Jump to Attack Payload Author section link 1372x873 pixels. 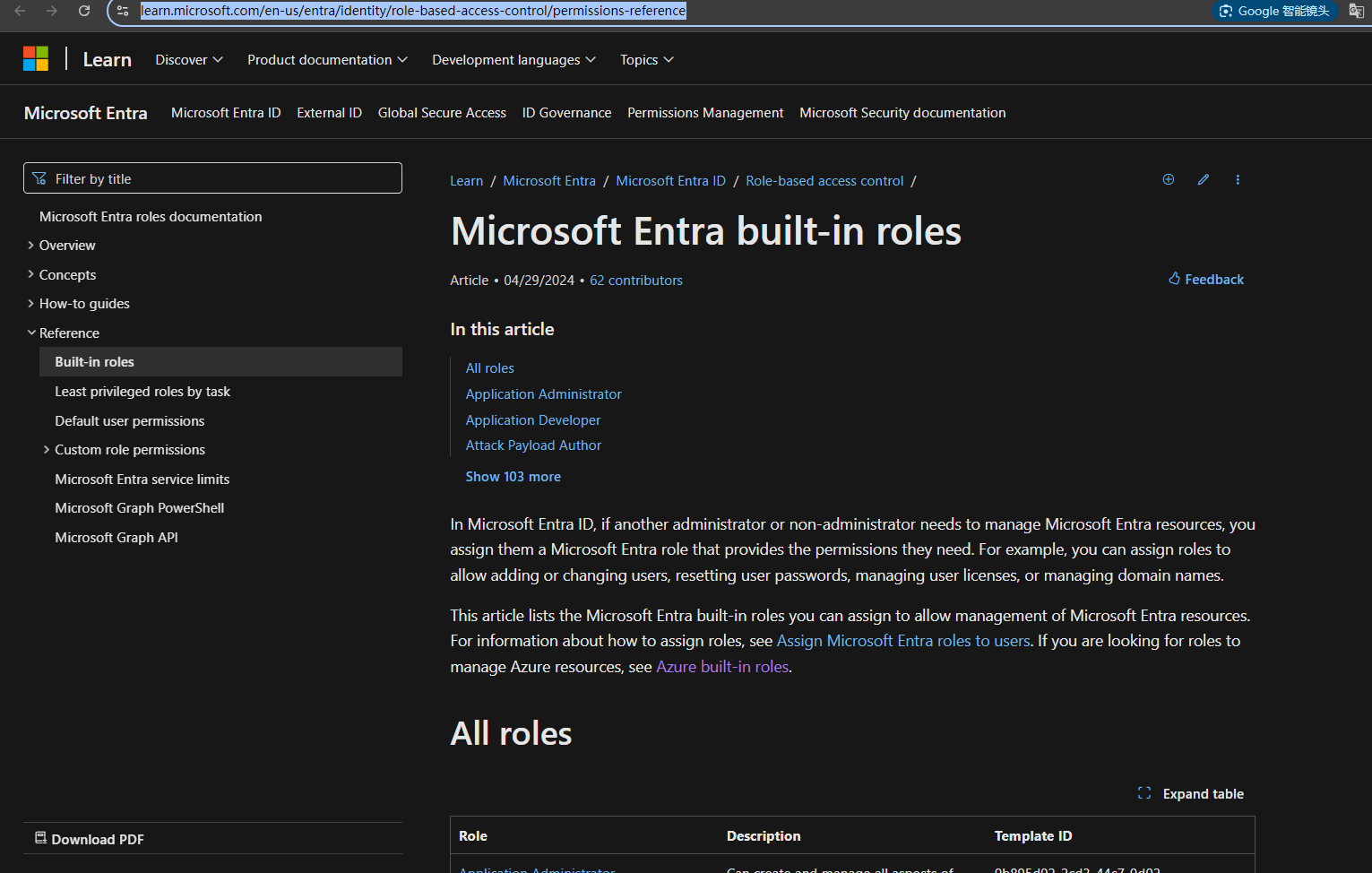534,445
